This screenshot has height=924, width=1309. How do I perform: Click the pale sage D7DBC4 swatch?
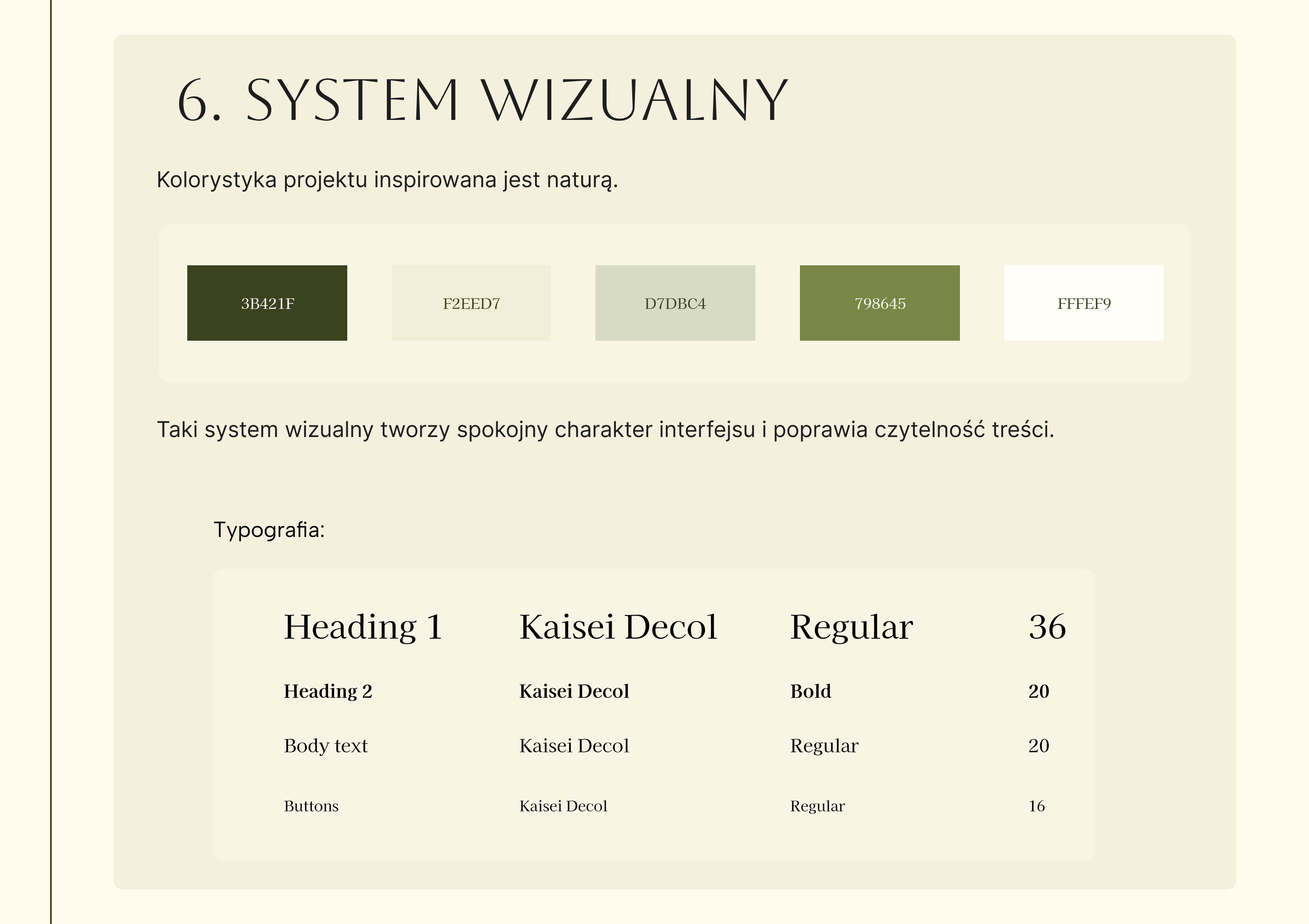[675, 303]
